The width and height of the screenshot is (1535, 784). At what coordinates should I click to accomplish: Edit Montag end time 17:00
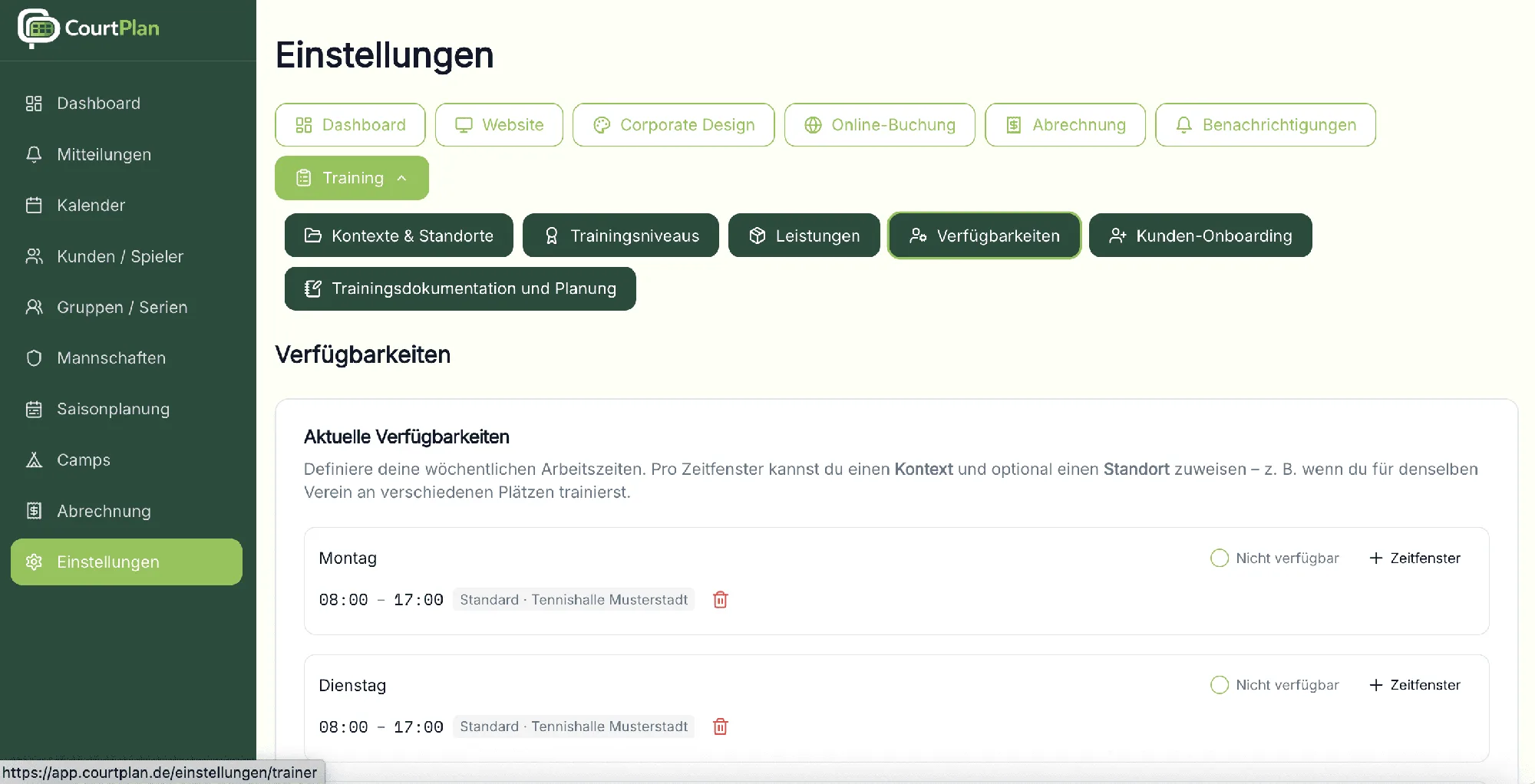pyautogui.click(x=418, y=600)
